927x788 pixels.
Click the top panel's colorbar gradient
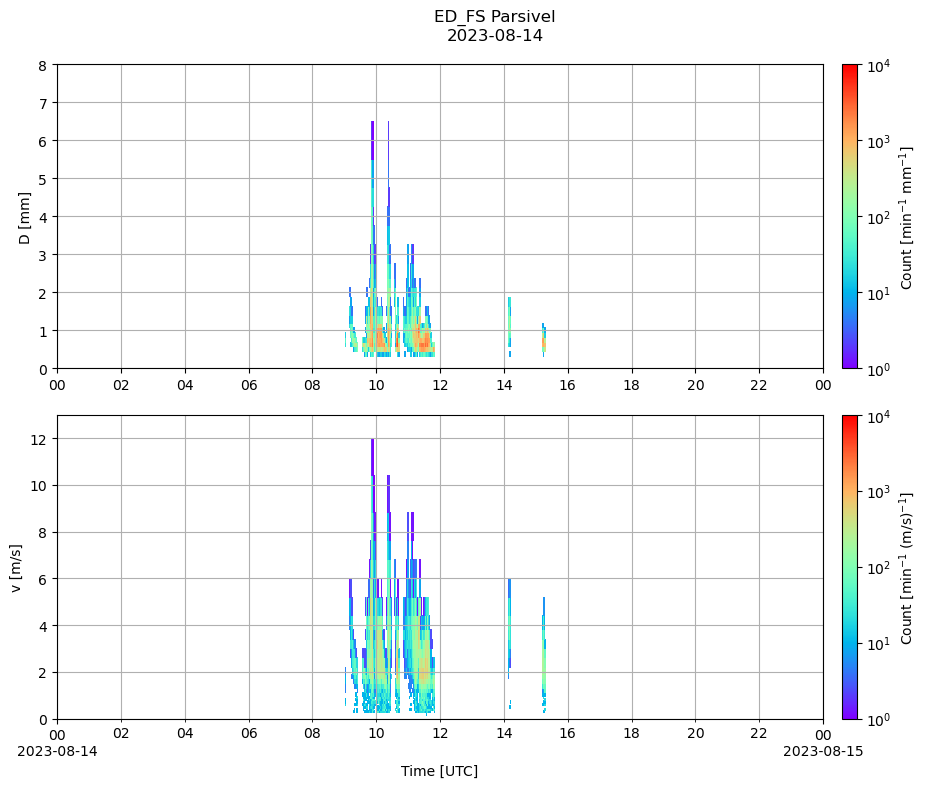coord(850,216)
